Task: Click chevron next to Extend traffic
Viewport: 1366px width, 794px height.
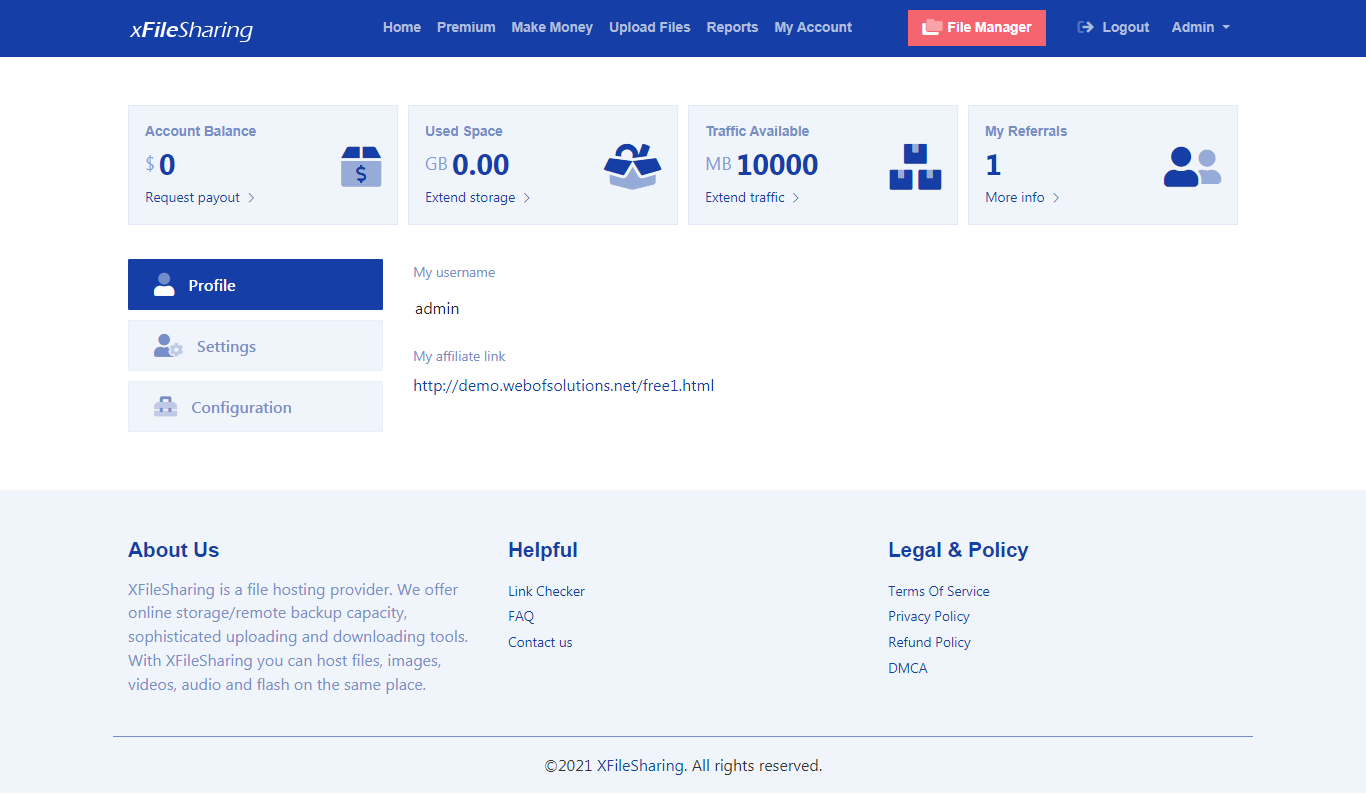Action: click(796, 198)
